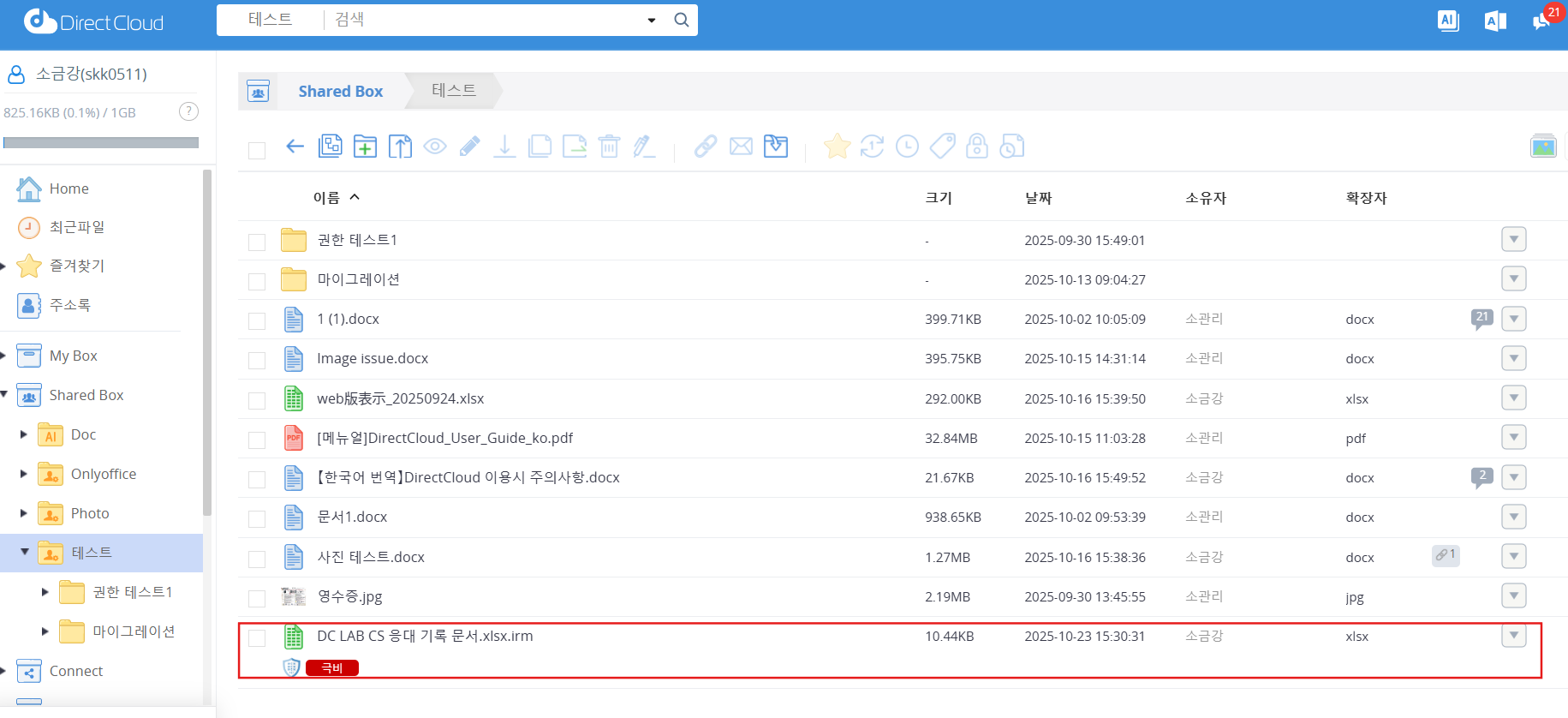Open comment bubble 2 on 주의사항.docx row
Viewport: 1568px width, 718px height.
coord(1482,477)
